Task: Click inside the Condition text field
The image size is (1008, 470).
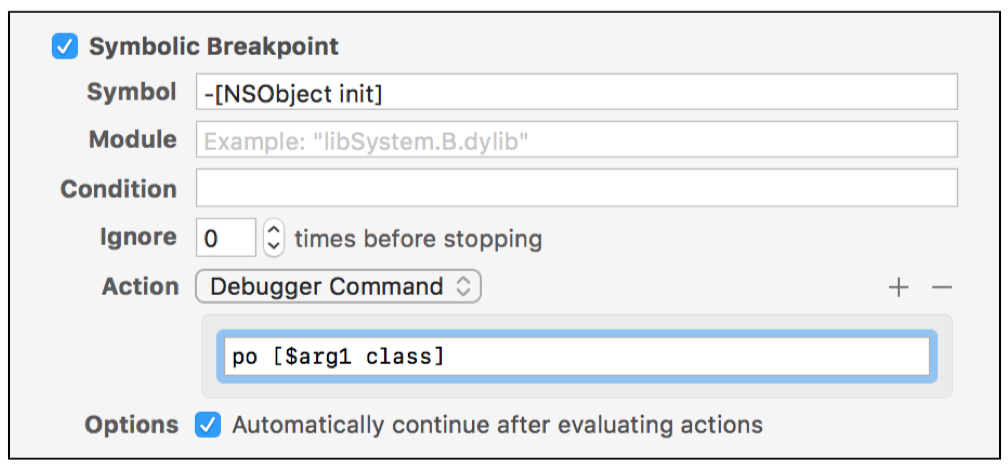Action: click(x=576, y=188)
